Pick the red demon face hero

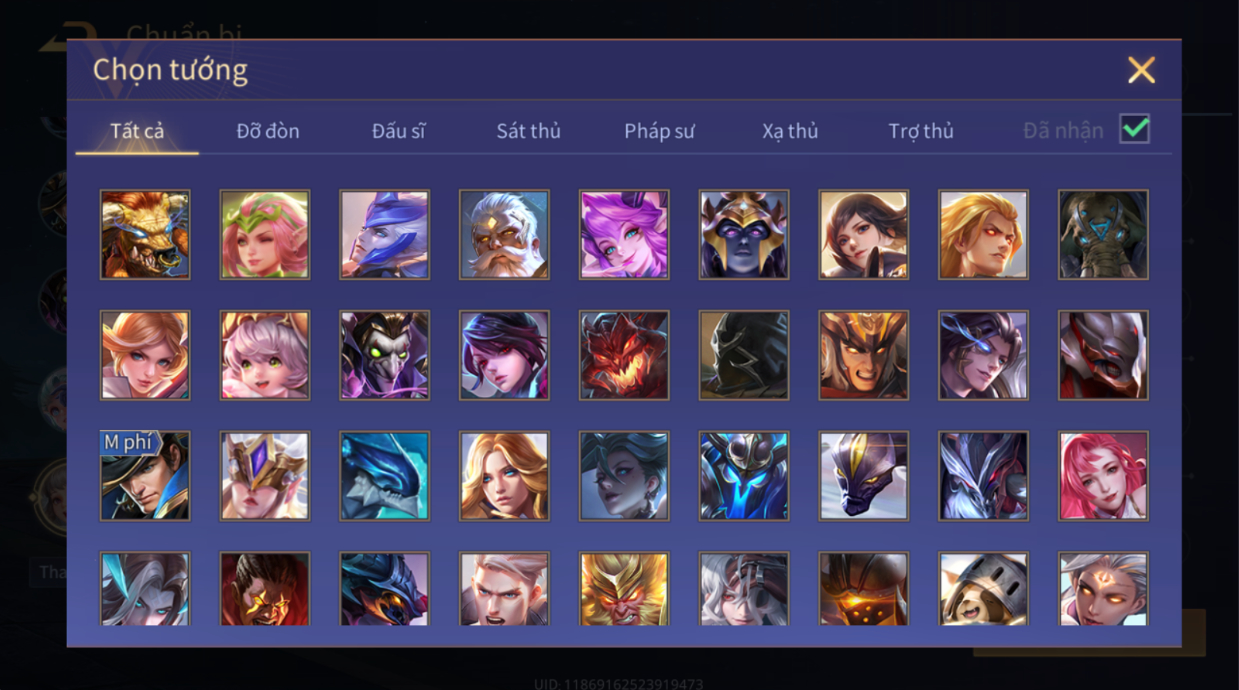624,355
